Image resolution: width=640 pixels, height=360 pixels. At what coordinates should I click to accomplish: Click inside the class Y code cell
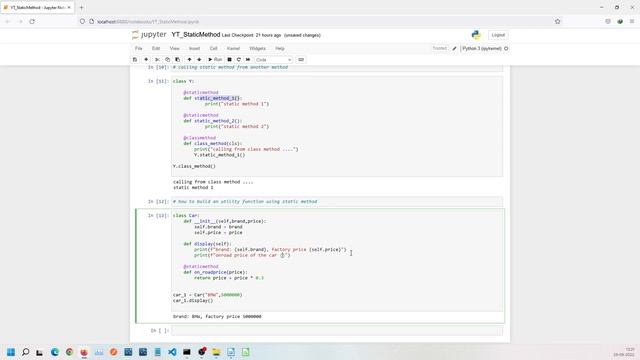[337, 126]
